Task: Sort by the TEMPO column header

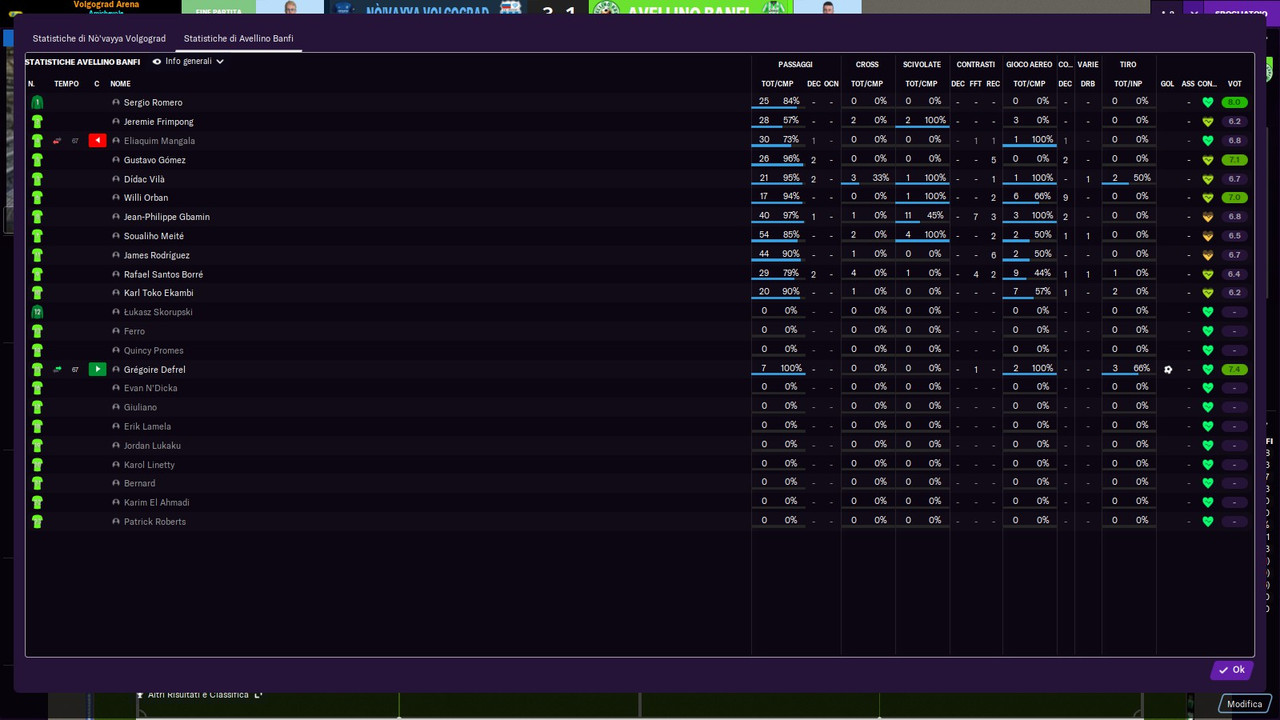Action: 66,84
